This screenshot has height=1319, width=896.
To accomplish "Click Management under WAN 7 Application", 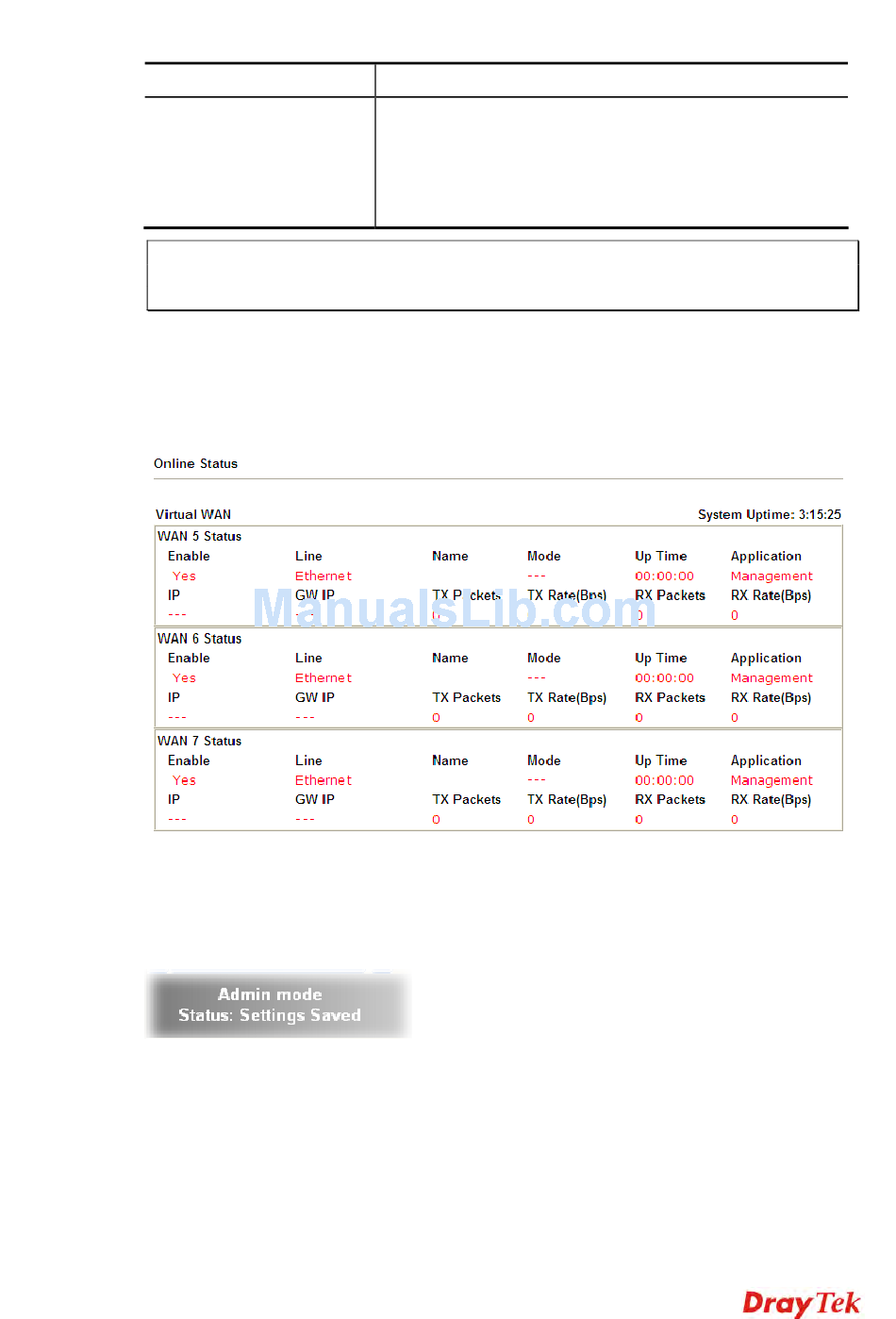I will (x=772, y=780).
